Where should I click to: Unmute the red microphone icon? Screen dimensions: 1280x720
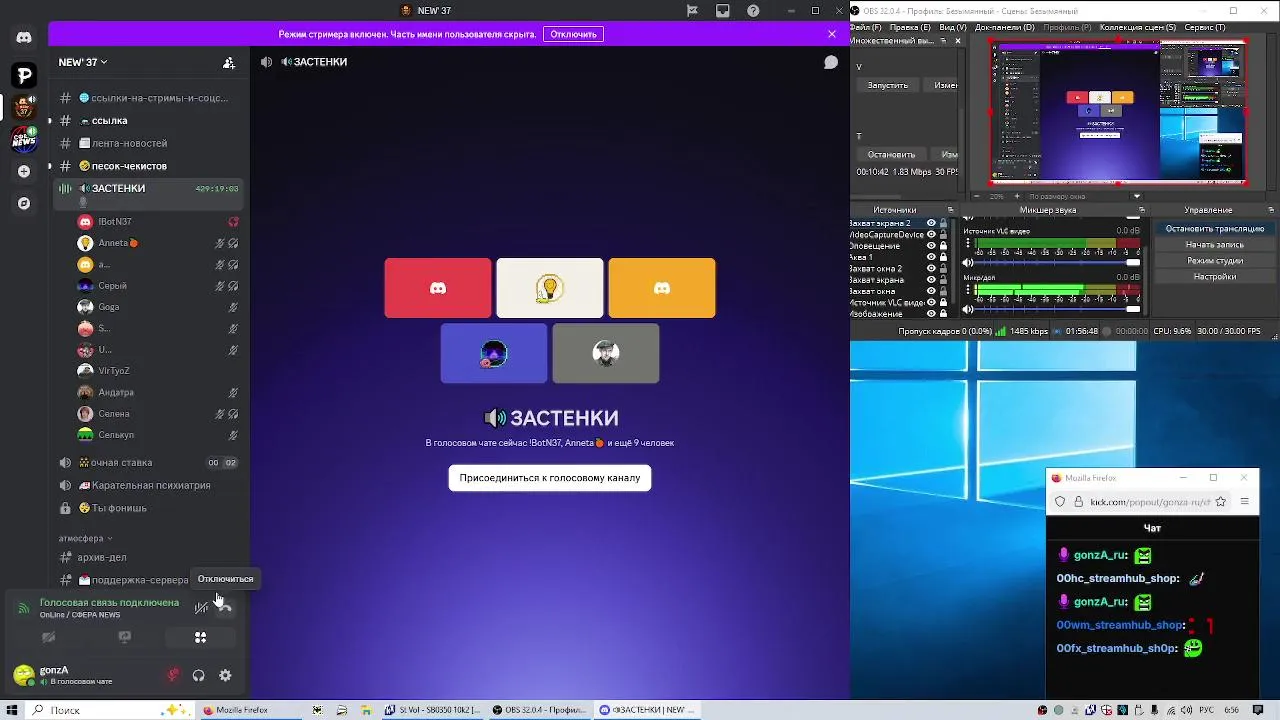(x=173, y=675)
